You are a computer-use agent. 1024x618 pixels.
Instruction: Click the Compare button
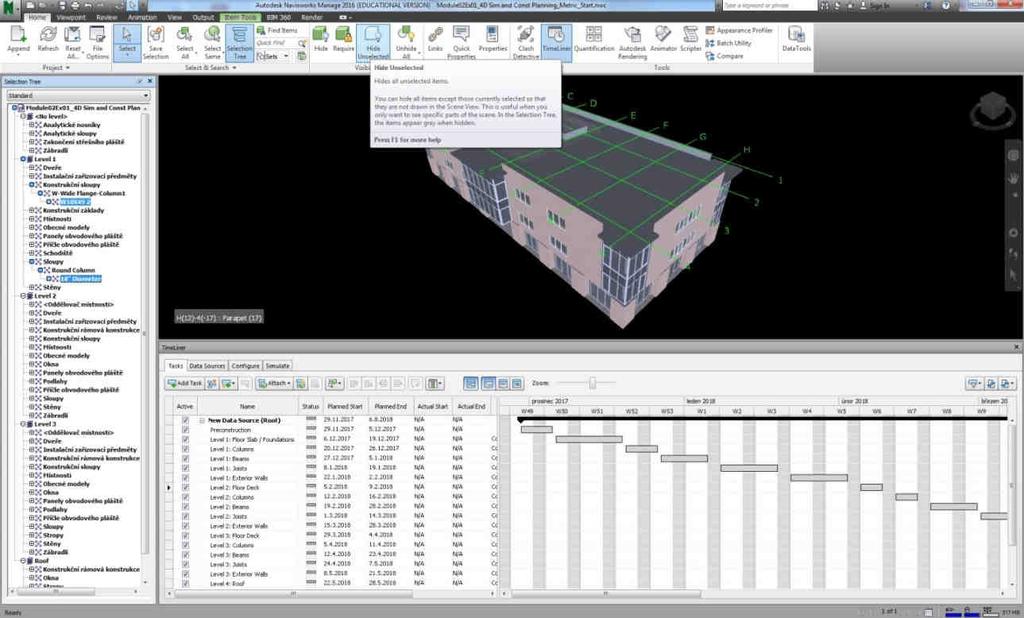tap(725, 56)
